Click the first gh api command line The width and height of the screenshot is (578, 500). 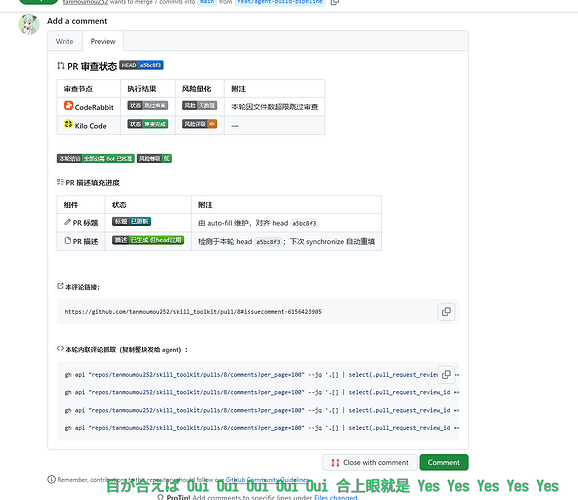(x=251, y=375)
